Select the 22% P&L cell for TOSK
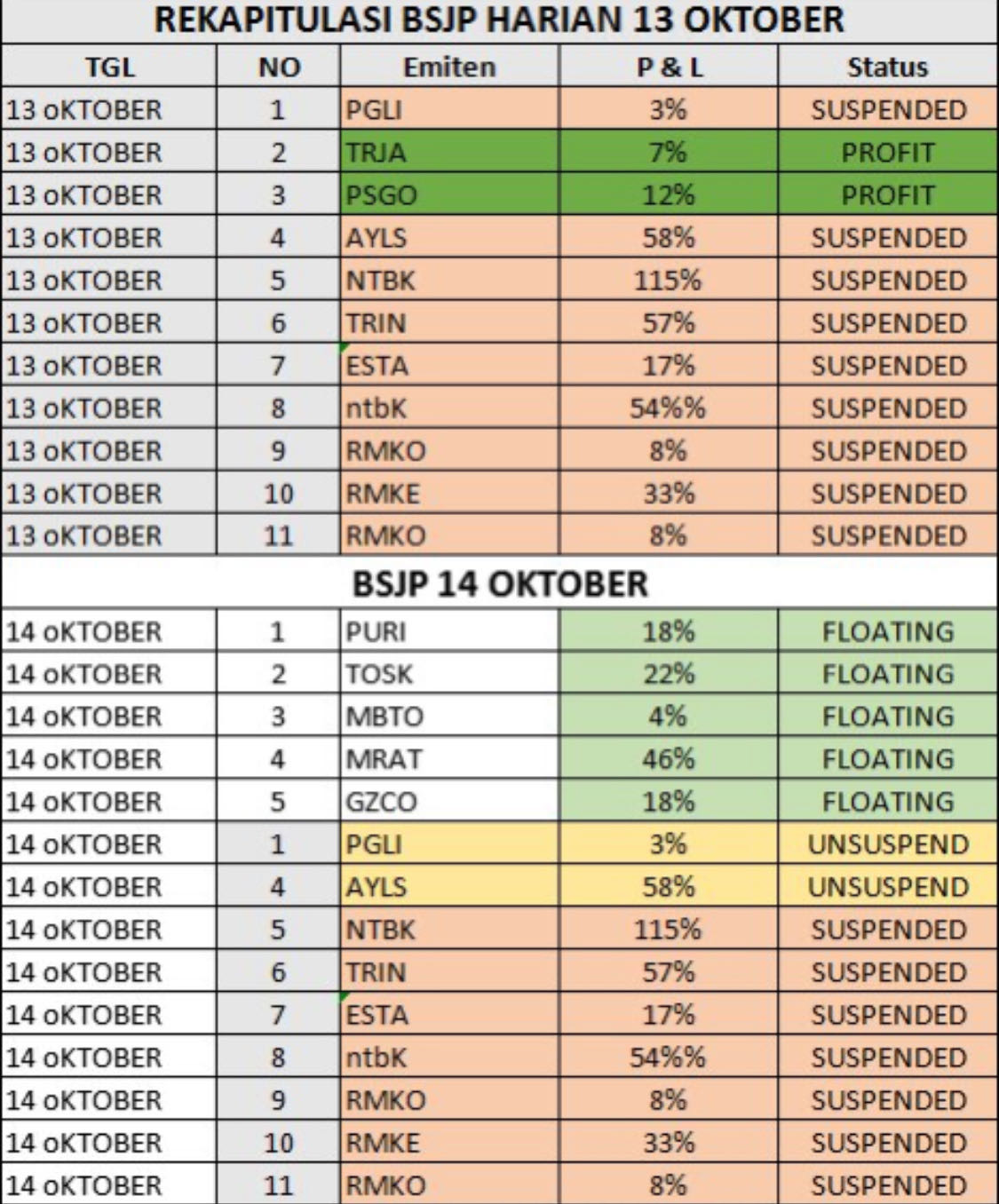The width and height of the screenshot is (999, 1204). tap(669, 674)
